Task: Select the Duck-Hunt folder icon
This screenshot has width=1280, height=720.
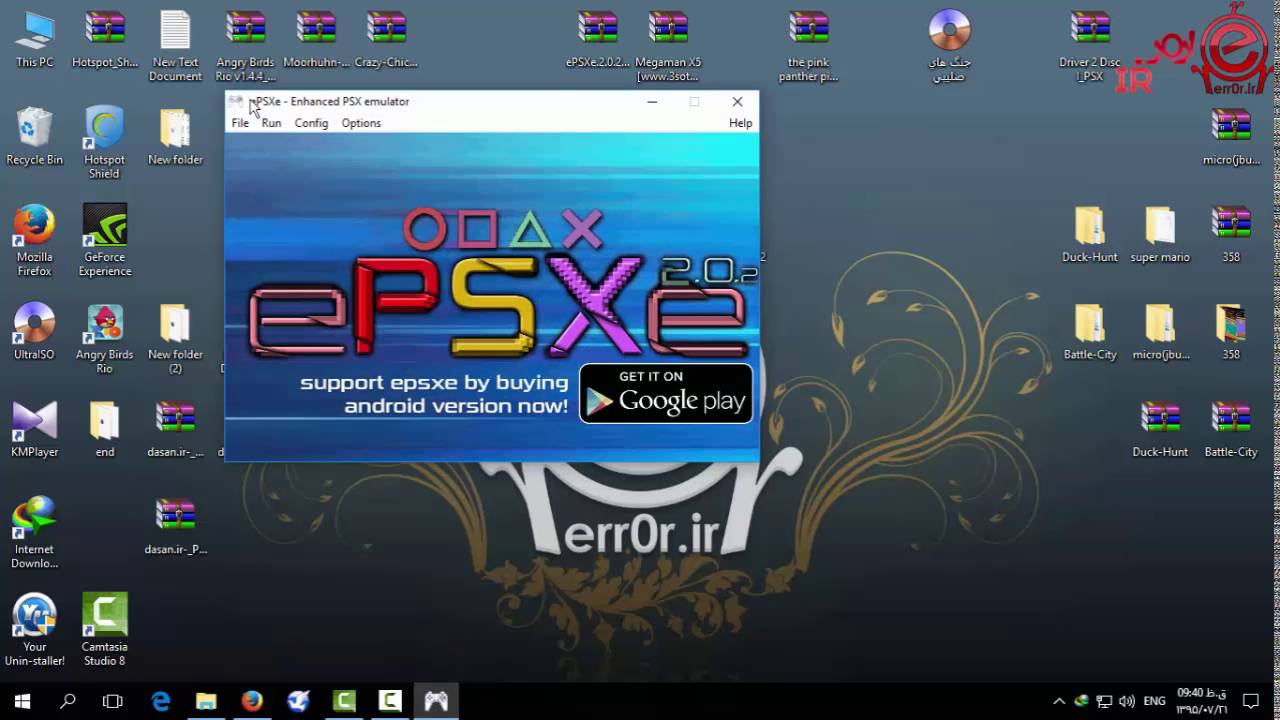Action: point(1090,234)
